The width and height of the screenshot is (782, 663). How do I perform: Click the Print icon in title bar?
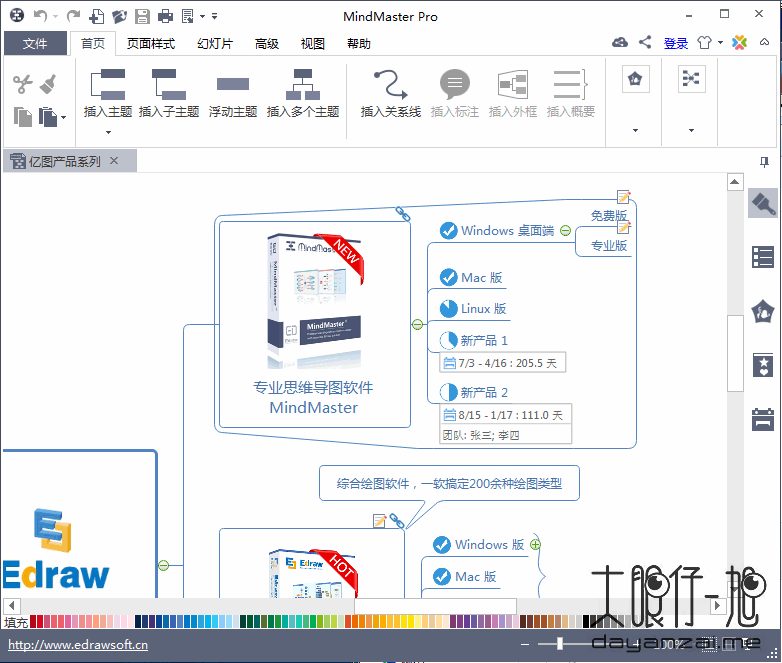click(166, 16)
